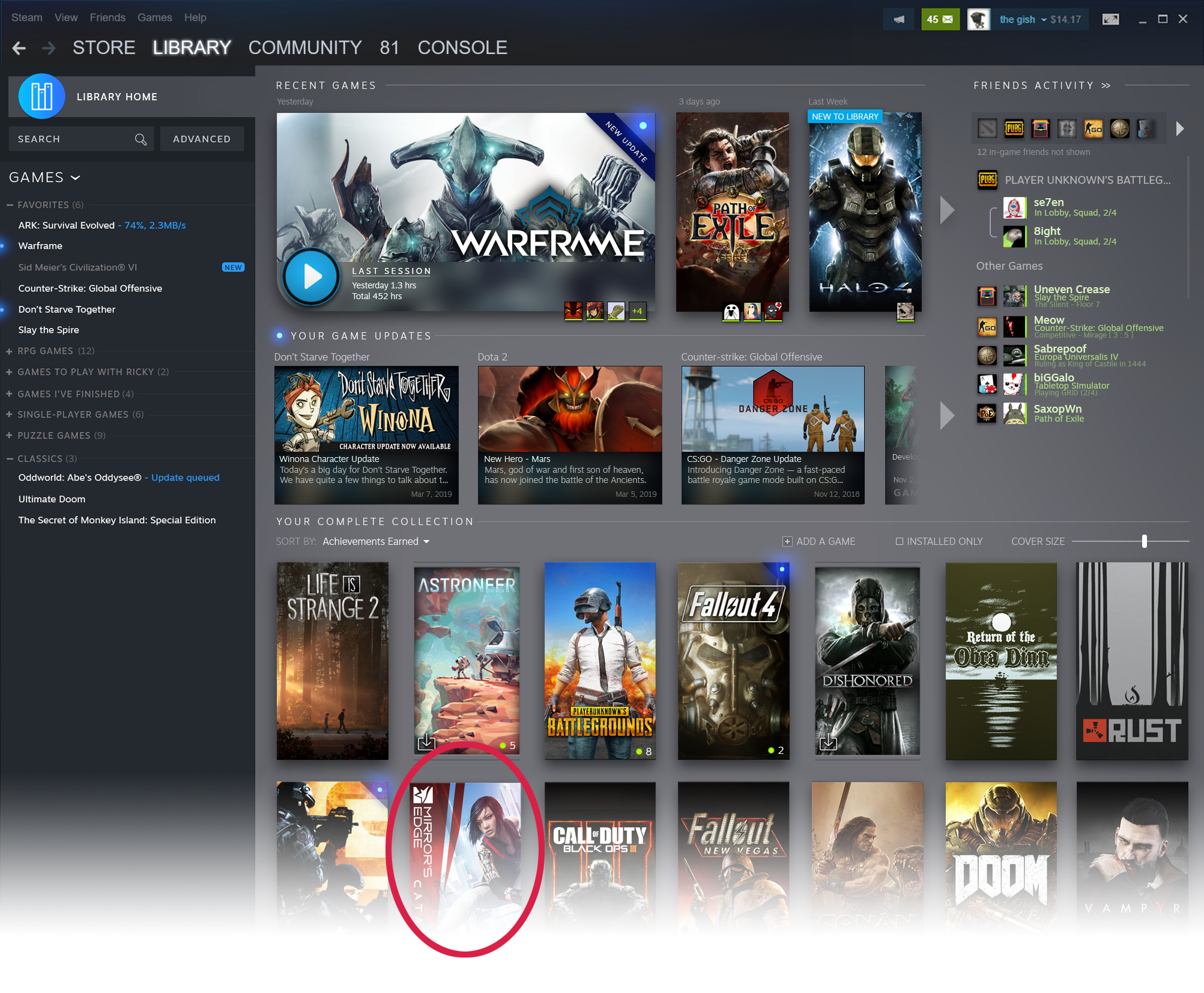Screen dimensions: 1204x993
Task: Click the announcements megaphone icon
Action: coord(898,19)
